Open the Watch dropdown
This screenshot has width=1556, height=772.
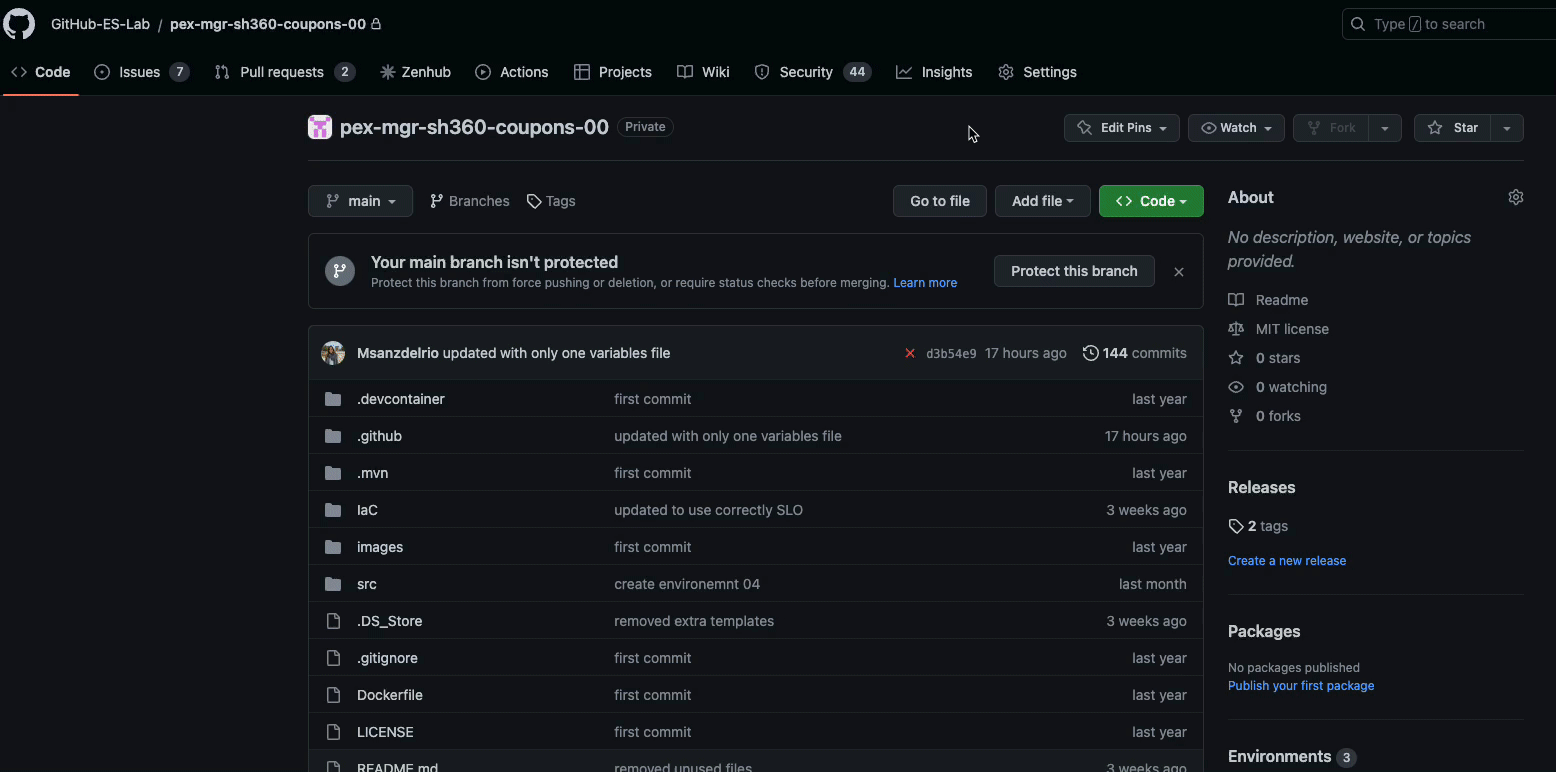coord(1236,128)
